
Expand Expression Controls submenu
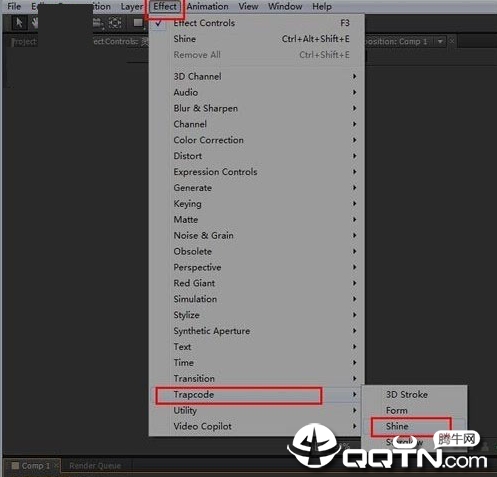pos(257,172)
